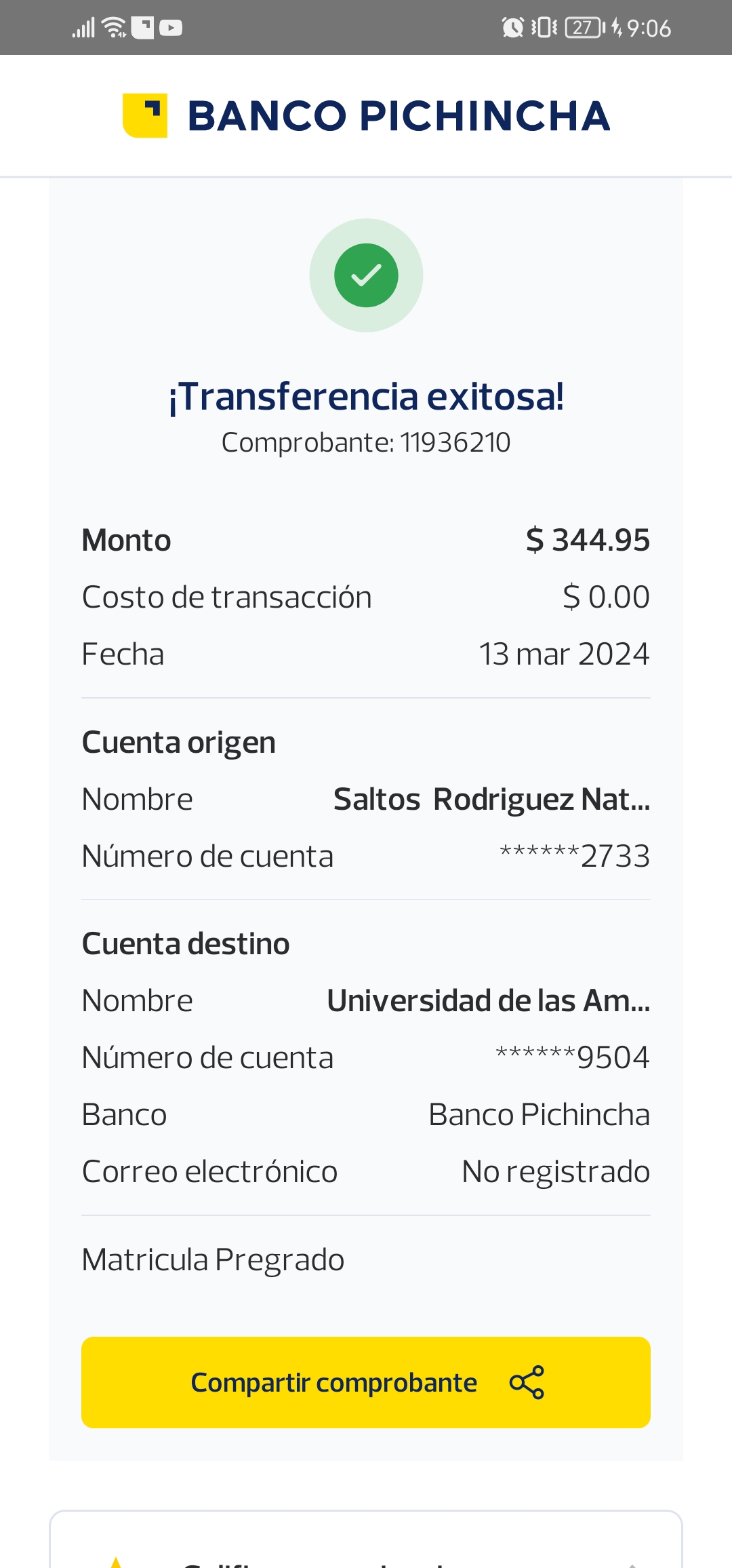Tap the Matricula Pregrado description text
The height and width of the screenshot is (1568, 732).
[213, 1260]
